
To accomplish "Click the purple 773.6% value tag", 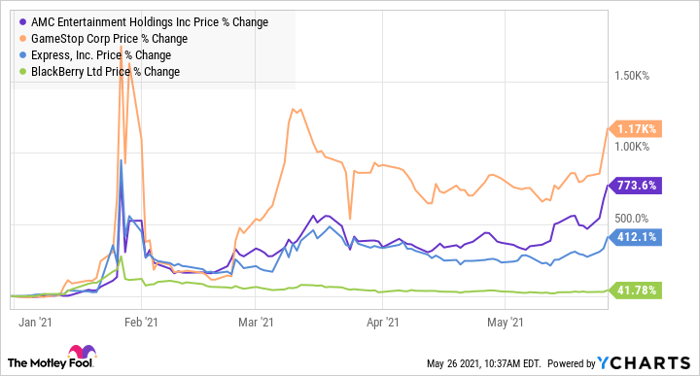I will coord(635,185).
